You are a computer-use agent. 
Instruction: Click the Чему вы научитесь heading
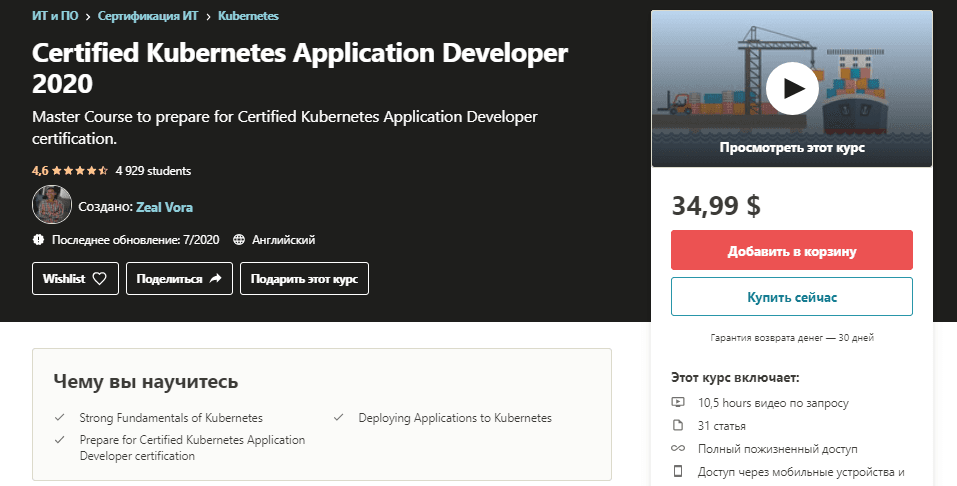145,382
